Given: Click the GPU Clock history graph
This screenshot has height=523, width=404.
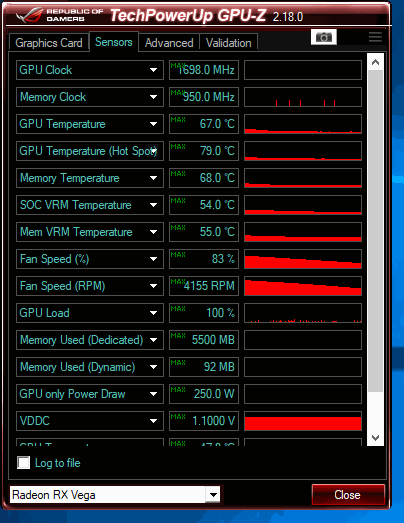Looking at the screenshot, I should [303, 70].
